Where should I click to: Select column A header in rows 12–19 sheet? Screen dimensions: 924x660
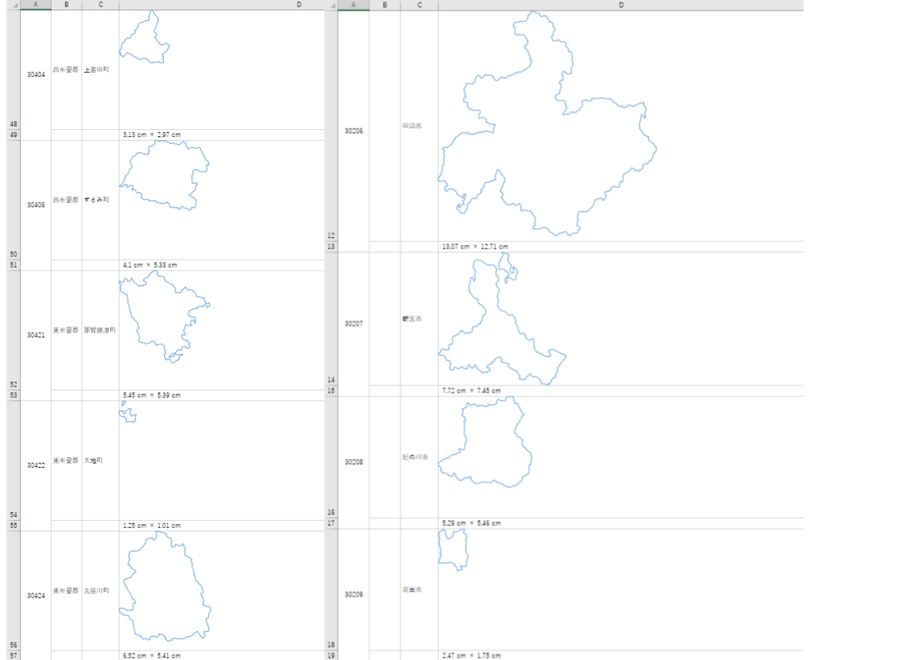coord(354,5)
